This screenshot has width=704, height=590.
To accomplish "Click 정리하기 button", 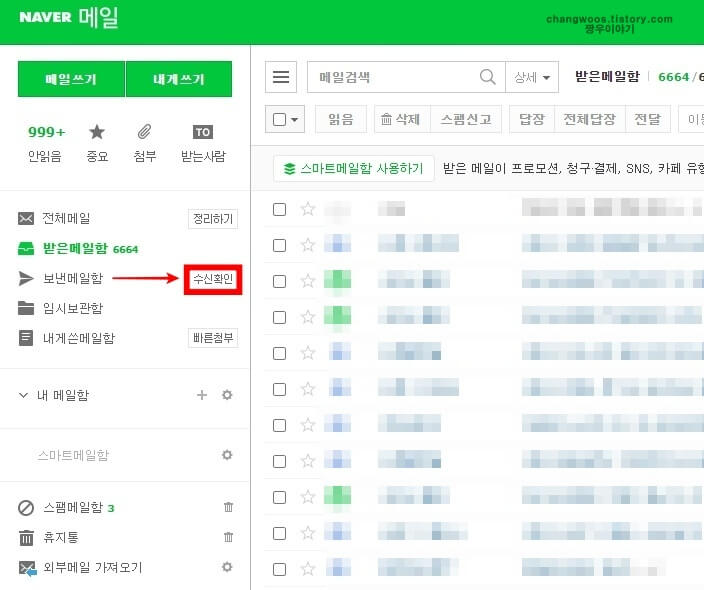I will (213, 219).
